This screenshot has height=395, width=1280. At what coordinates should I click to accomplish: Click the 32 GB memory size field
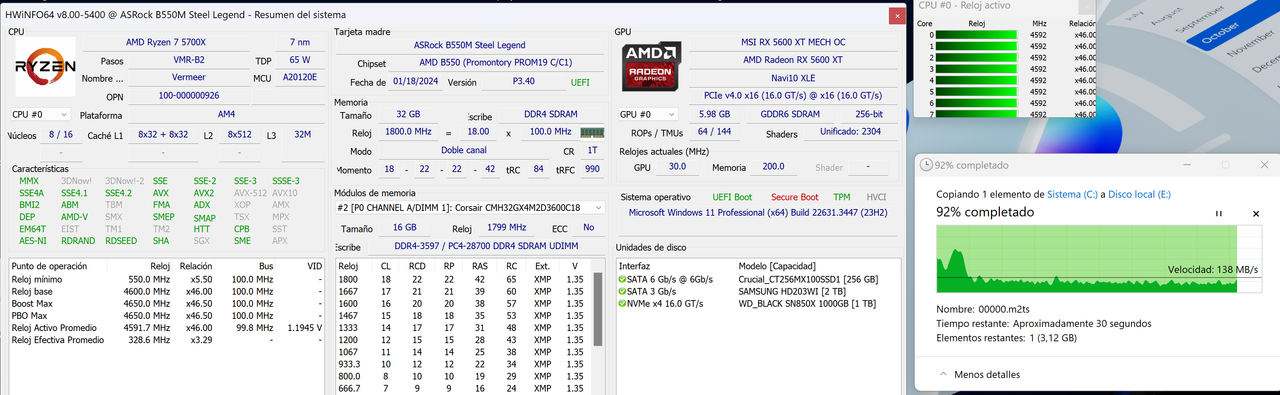pos(408,114)
